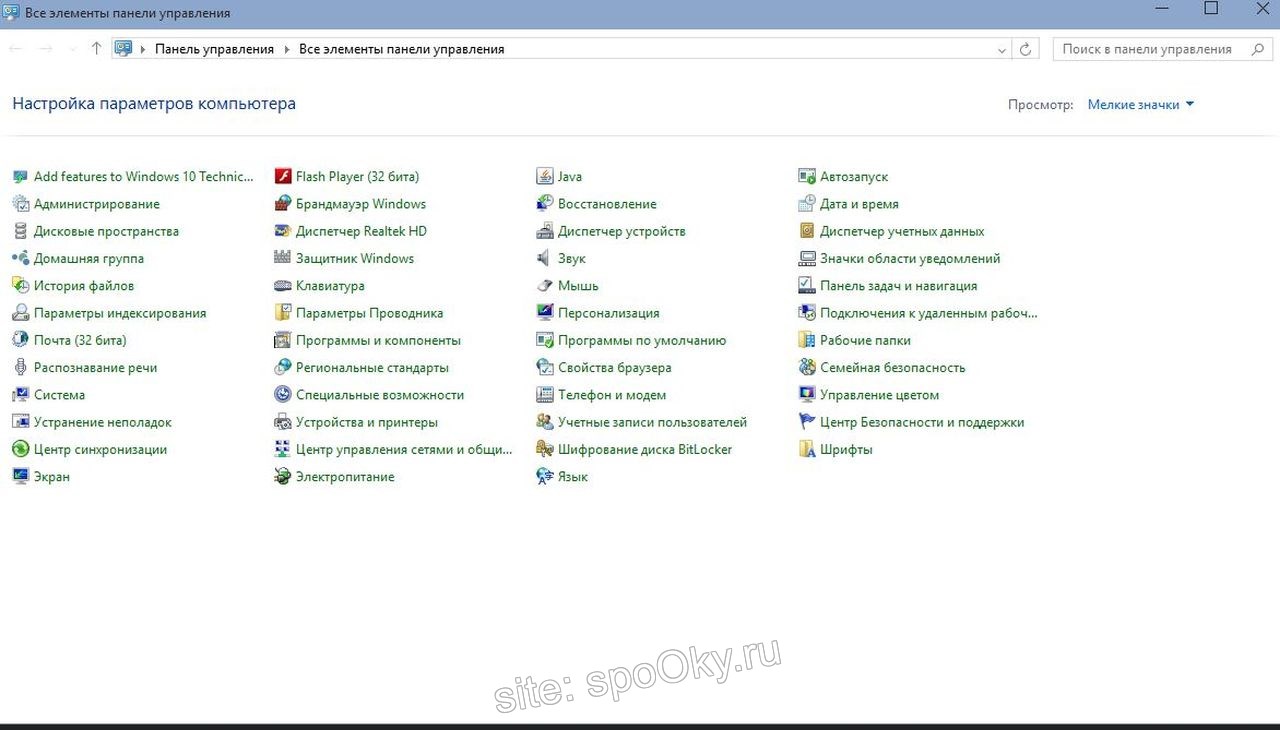Open Программы и компоненты link
1280x730 pixels.
click(x=378, y=341)
